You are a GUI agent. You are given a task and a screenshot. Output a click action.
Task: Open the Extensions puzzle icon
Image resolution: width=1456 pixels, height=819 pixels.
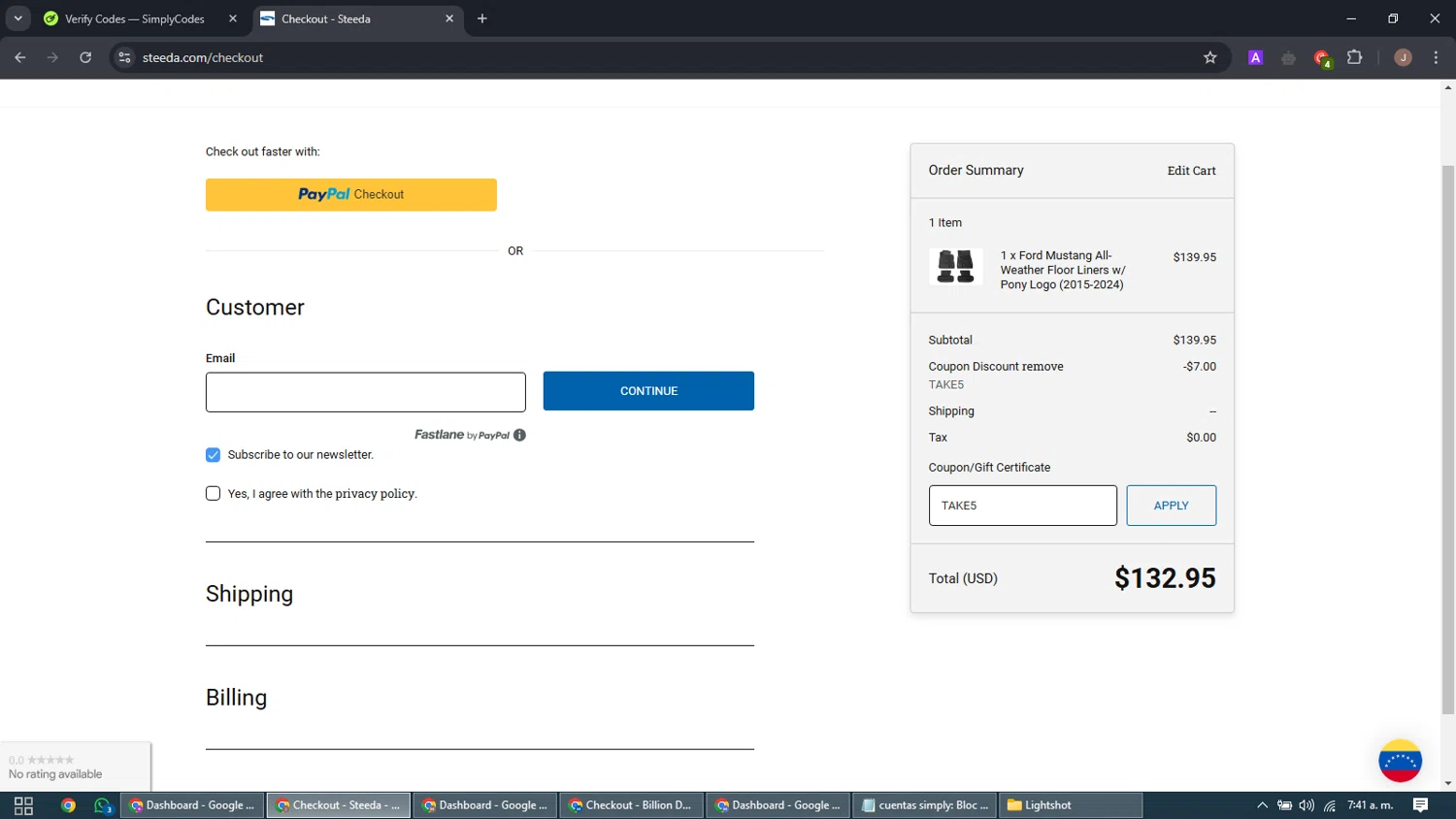[1354, 57]
